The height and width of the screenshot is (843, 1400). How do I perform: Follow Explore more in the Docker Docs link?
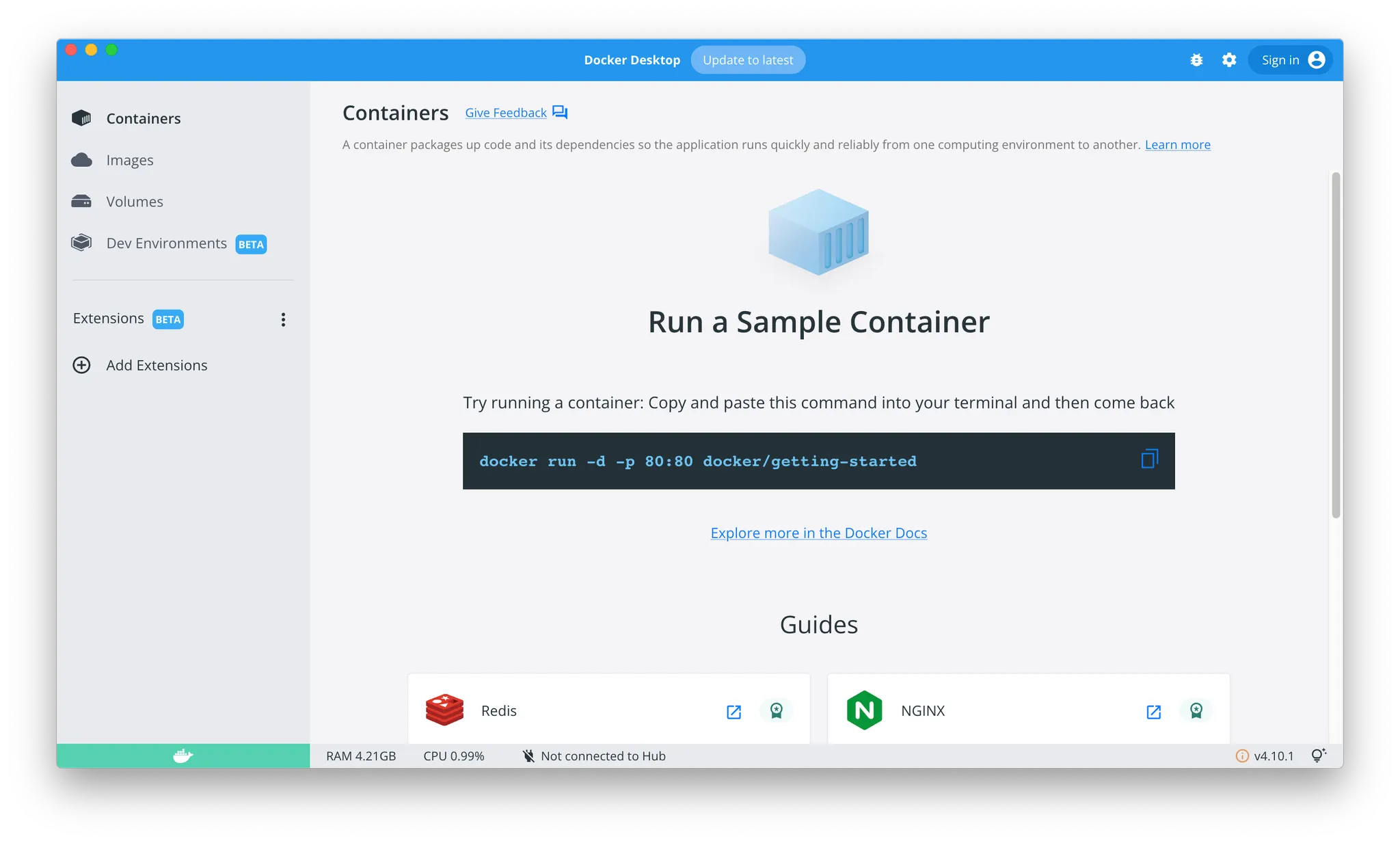pyautogui.click(x=818, y=533)
